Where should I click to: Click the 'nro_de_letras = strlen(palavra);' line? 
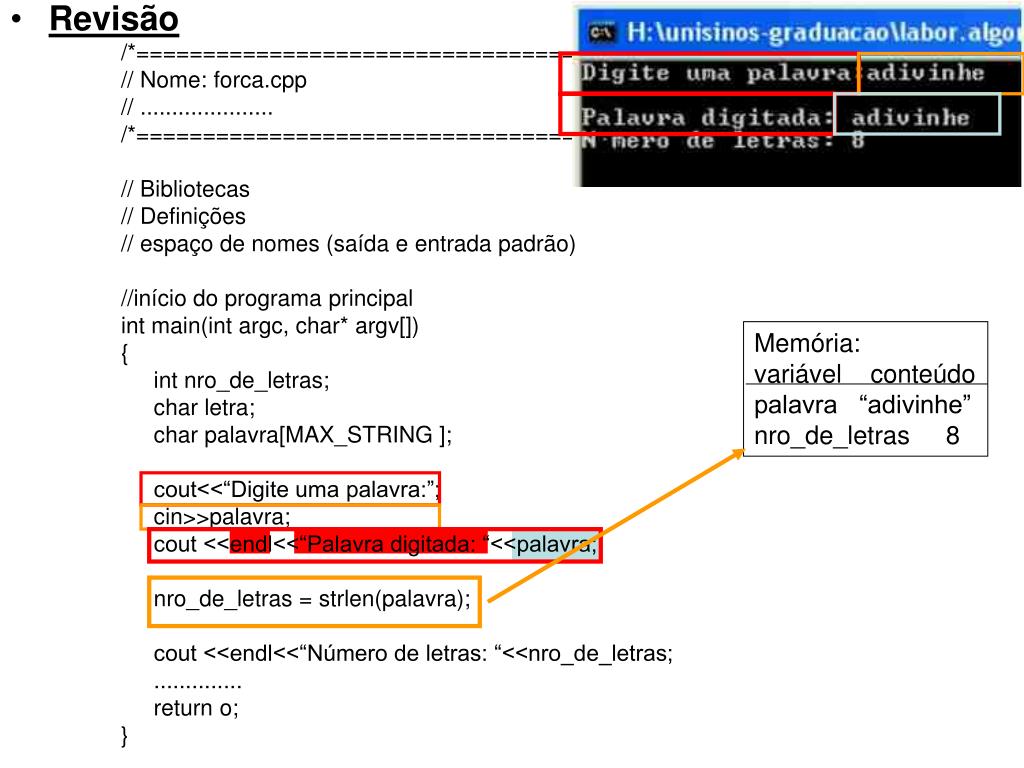(x=314, y=601)
